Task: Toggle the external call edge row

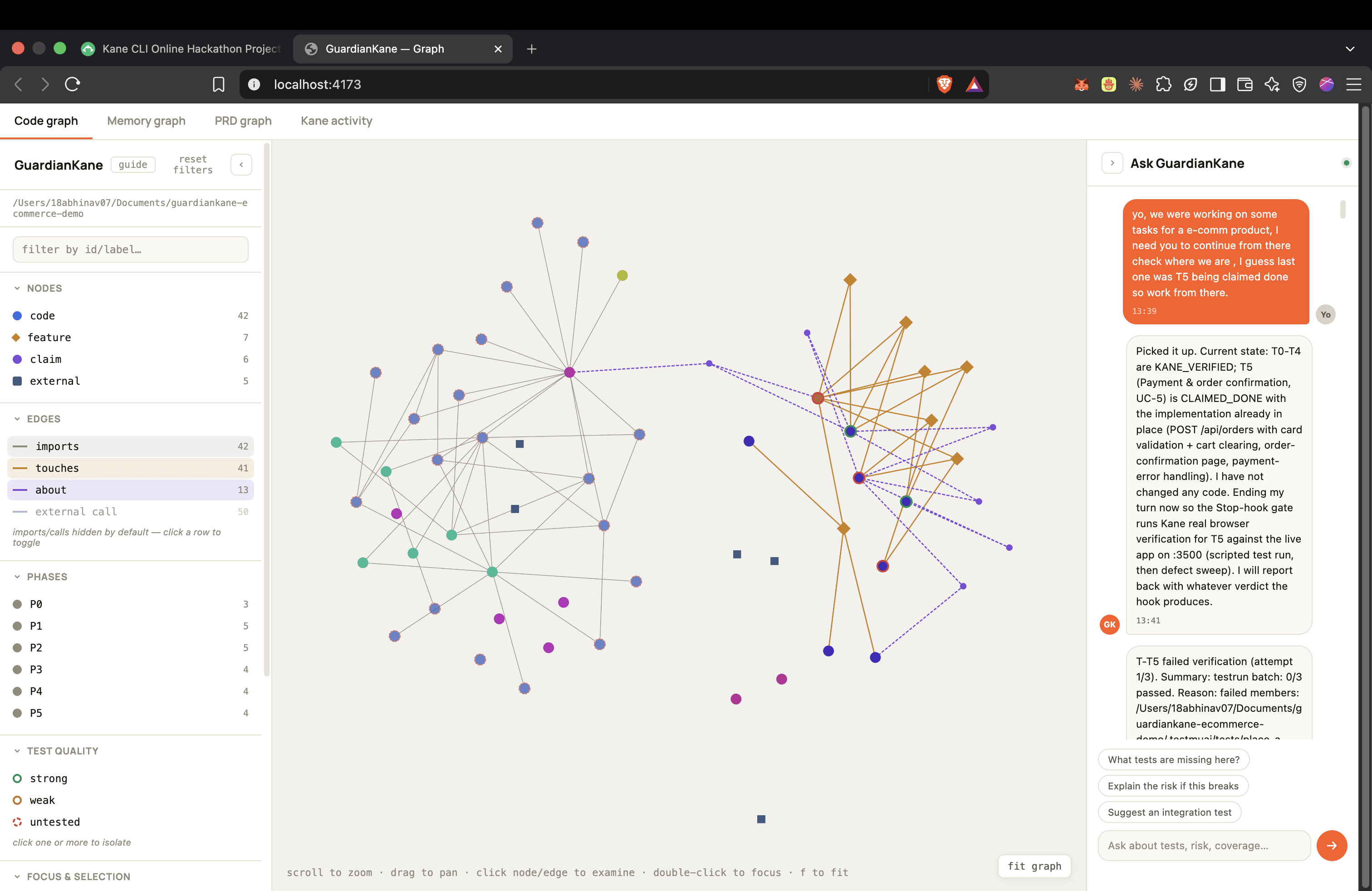Action: pos(130,512)
